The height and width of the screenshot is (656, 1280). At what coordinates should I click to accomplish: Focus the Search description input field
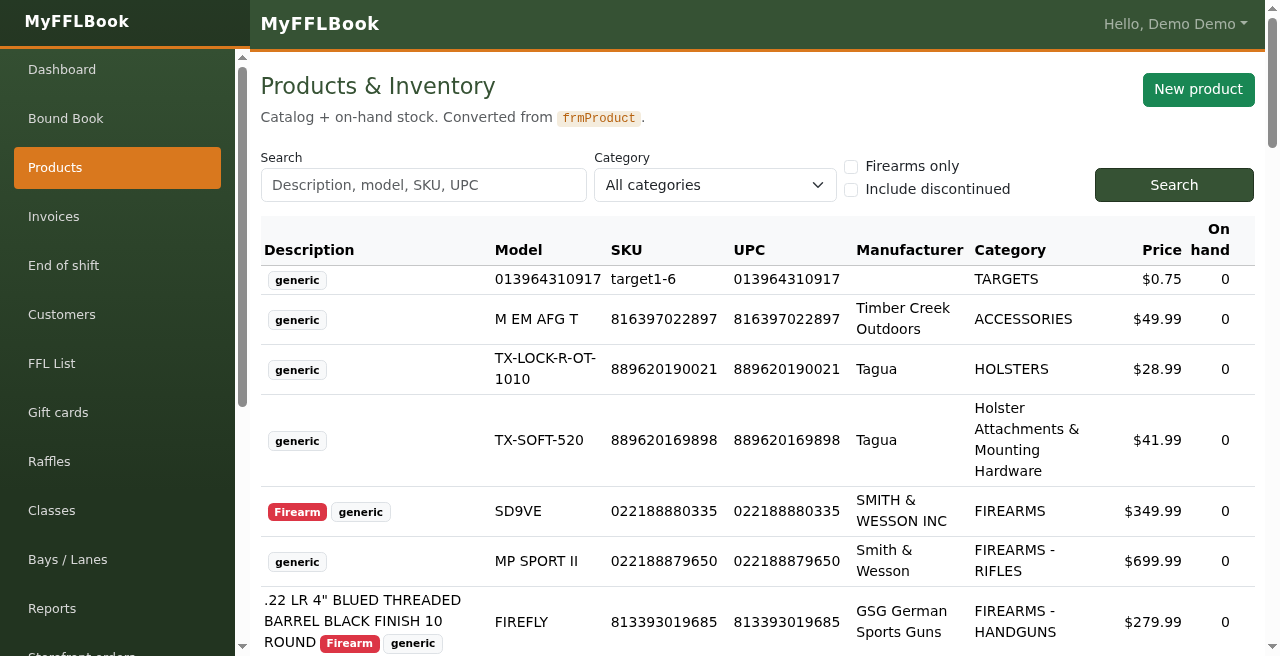423,185
